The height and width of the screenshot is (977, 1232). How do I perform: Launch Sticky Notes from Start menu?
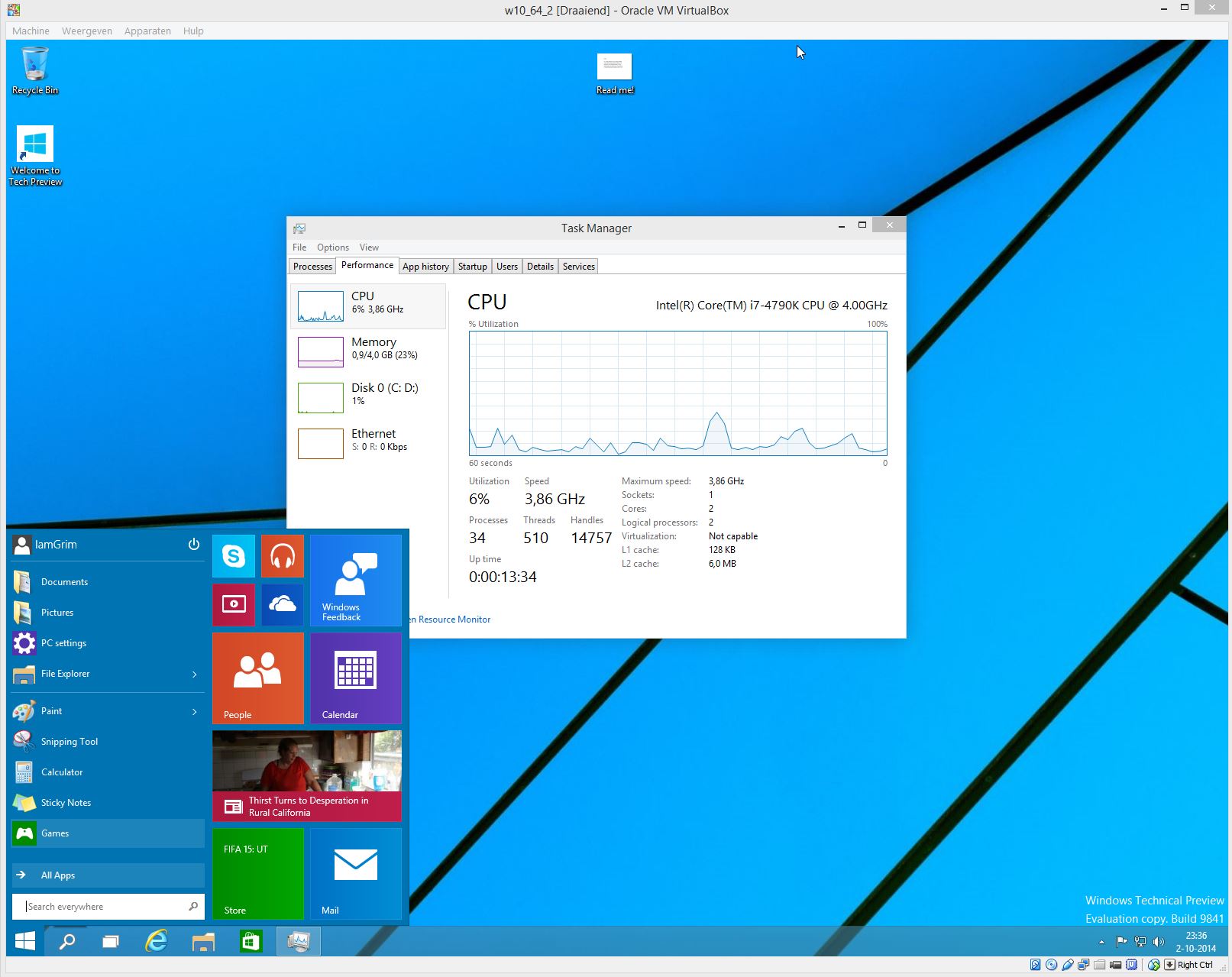[x=108, y=803]
